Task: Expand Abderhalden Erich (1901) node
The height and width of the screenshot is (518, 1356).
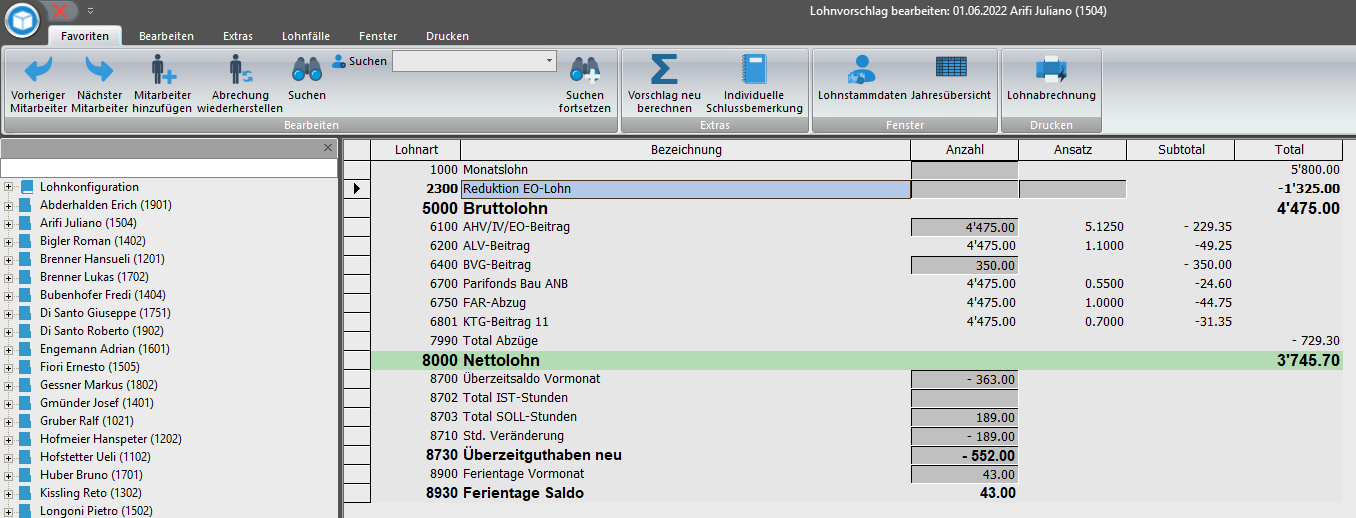Action: (8, 205)
